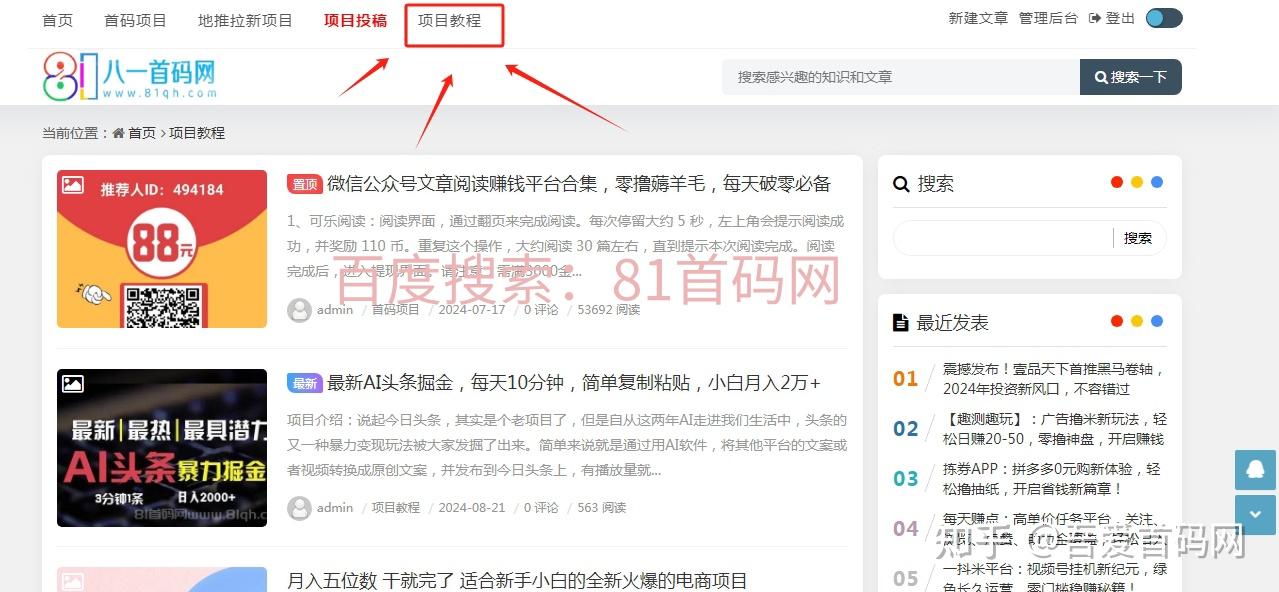Toggle the dark mode switch
The width and height of the screenshot is (1279, 592).
point(1164,18)
